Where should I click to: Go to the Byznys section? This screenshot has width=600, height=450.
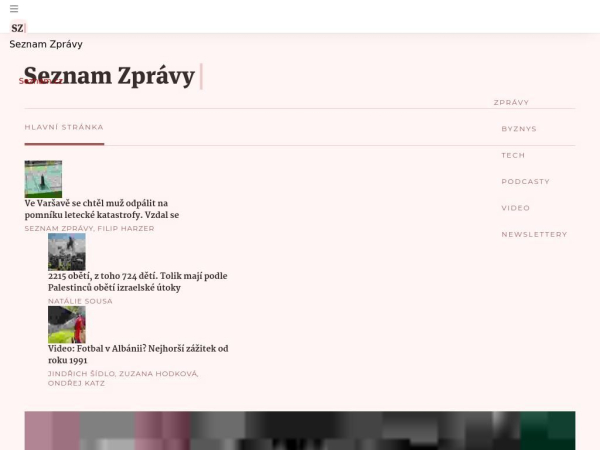pyautogui.click(x=519, y=129)
